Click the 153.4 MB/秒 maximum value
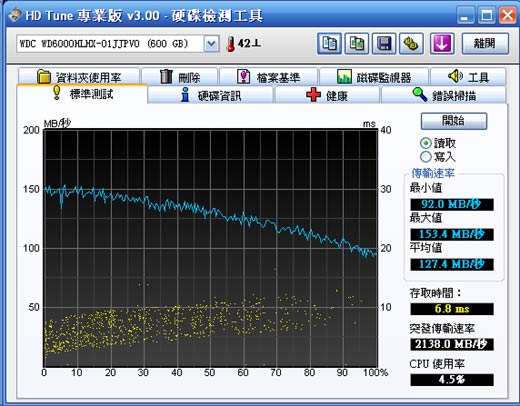The height and width of the screenshot is (406, 520). tap(452, 234)
